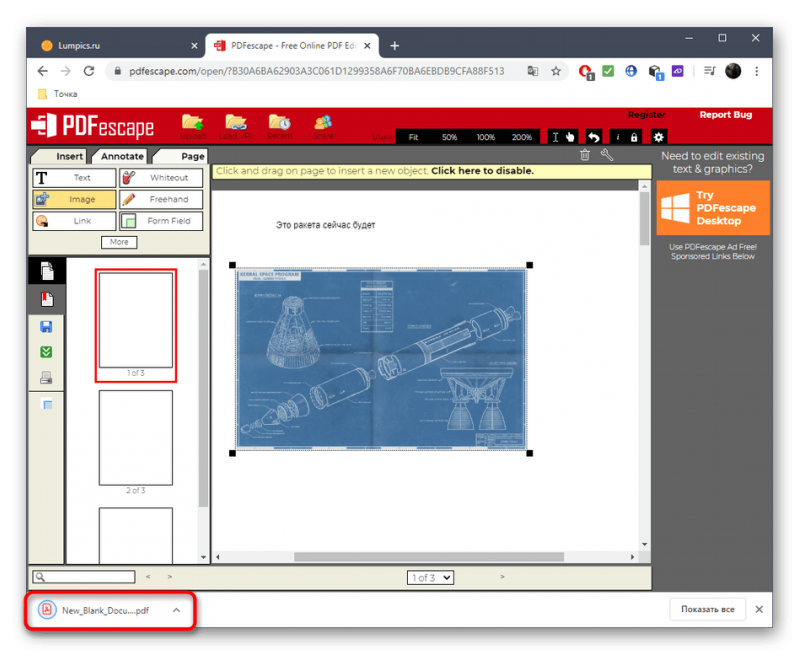Switch to the Lumpics.ru browser tab

click(118, 45)
